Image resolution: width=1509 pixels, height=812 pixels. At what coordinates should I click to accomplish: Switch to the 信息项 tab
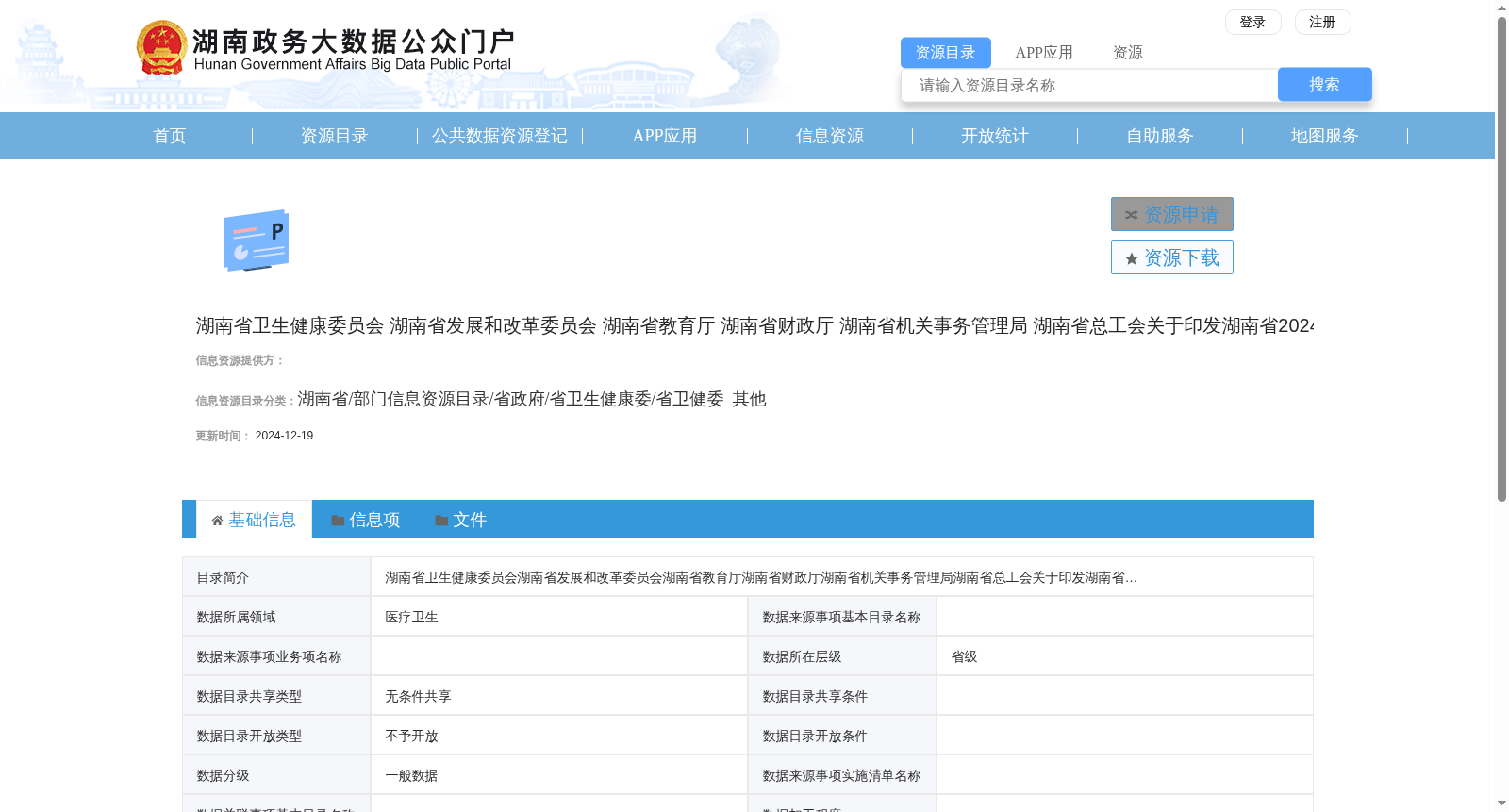click(365, 520)
